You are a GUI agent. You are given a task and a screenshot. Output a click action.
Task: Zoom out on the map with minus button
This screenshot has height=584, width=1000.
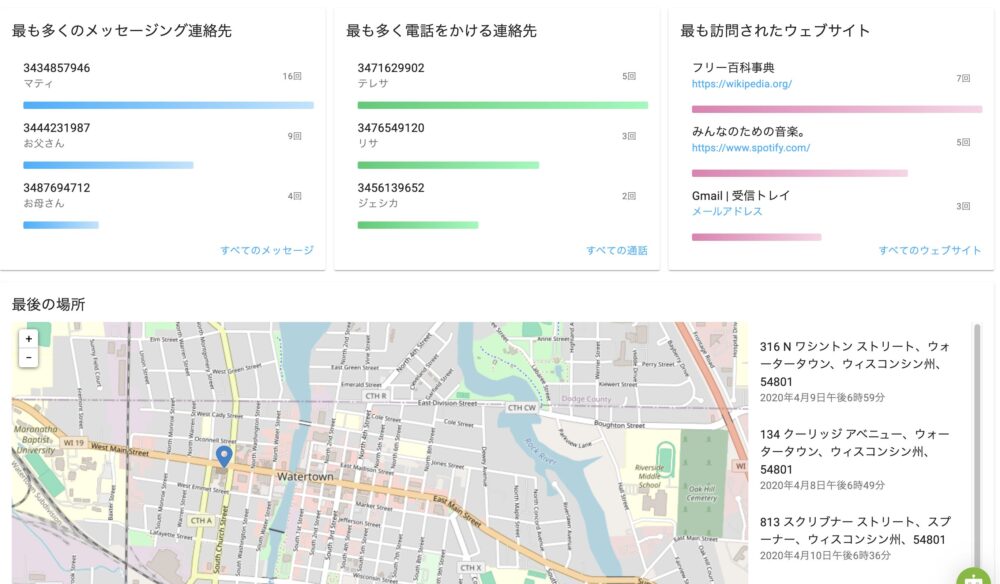29,358
